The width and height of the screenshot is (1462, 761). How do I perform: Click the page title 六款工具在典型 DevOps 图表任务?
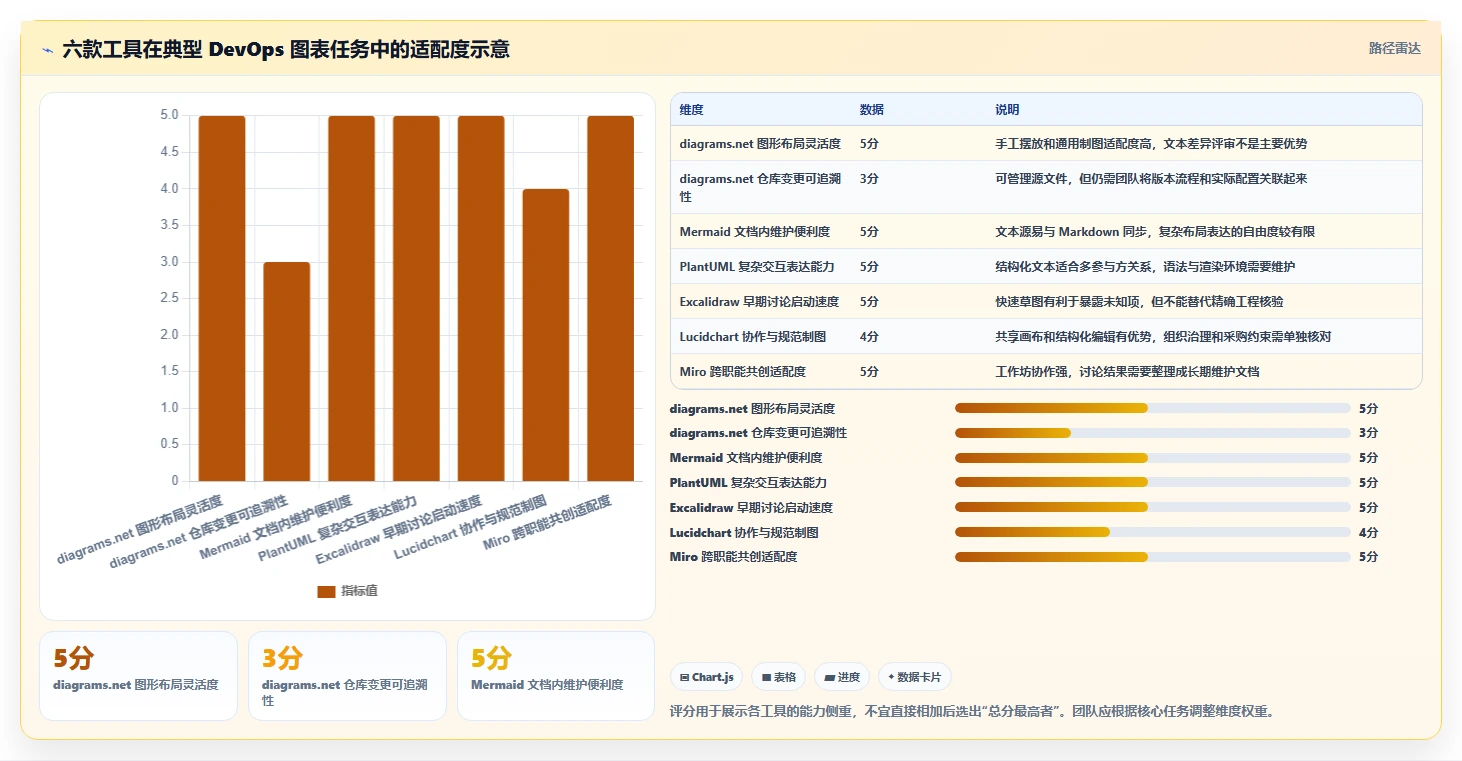click(286, 49)
